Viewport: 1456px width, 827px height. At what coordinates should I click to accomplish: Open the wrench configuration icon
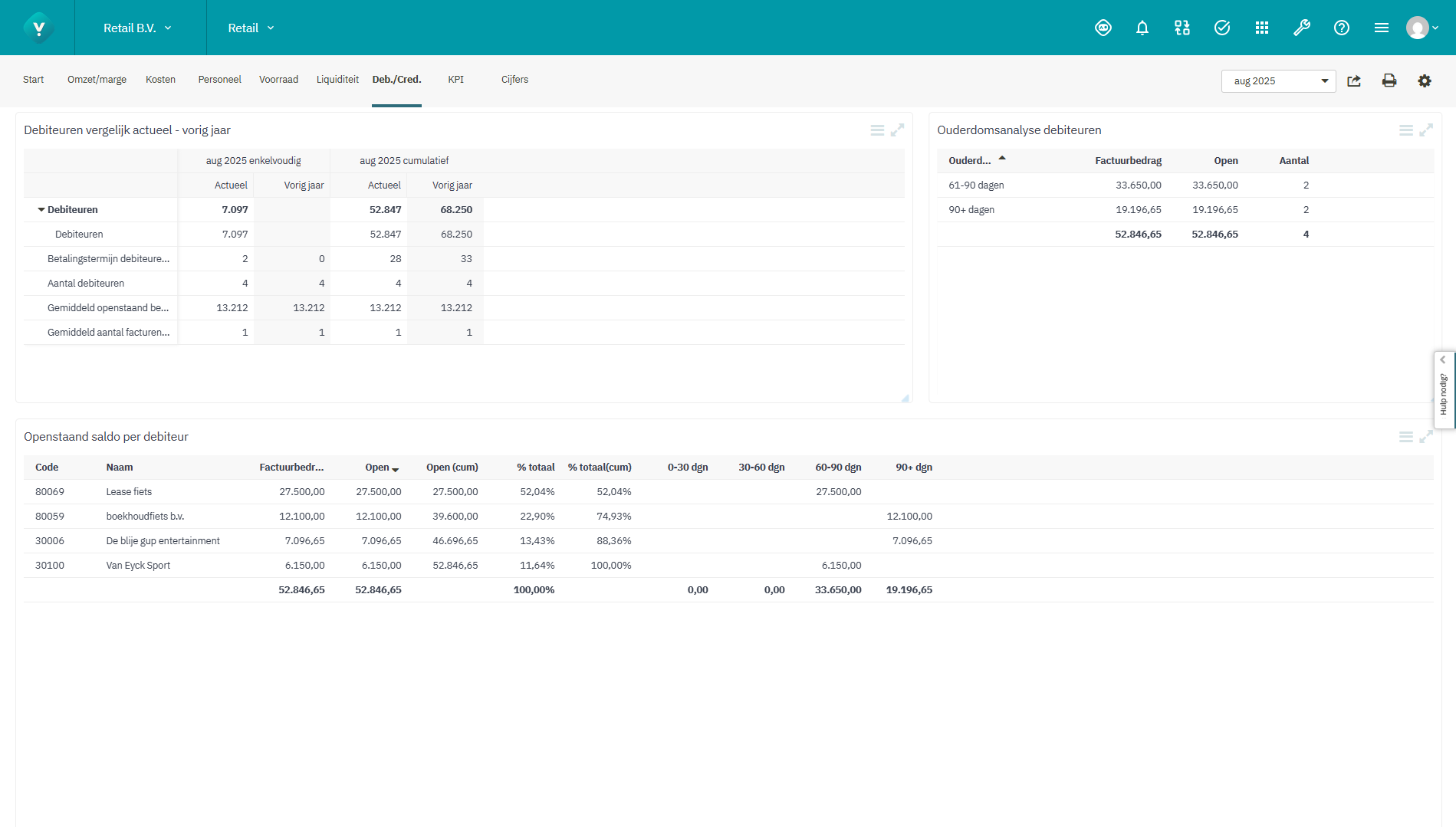1302,28
